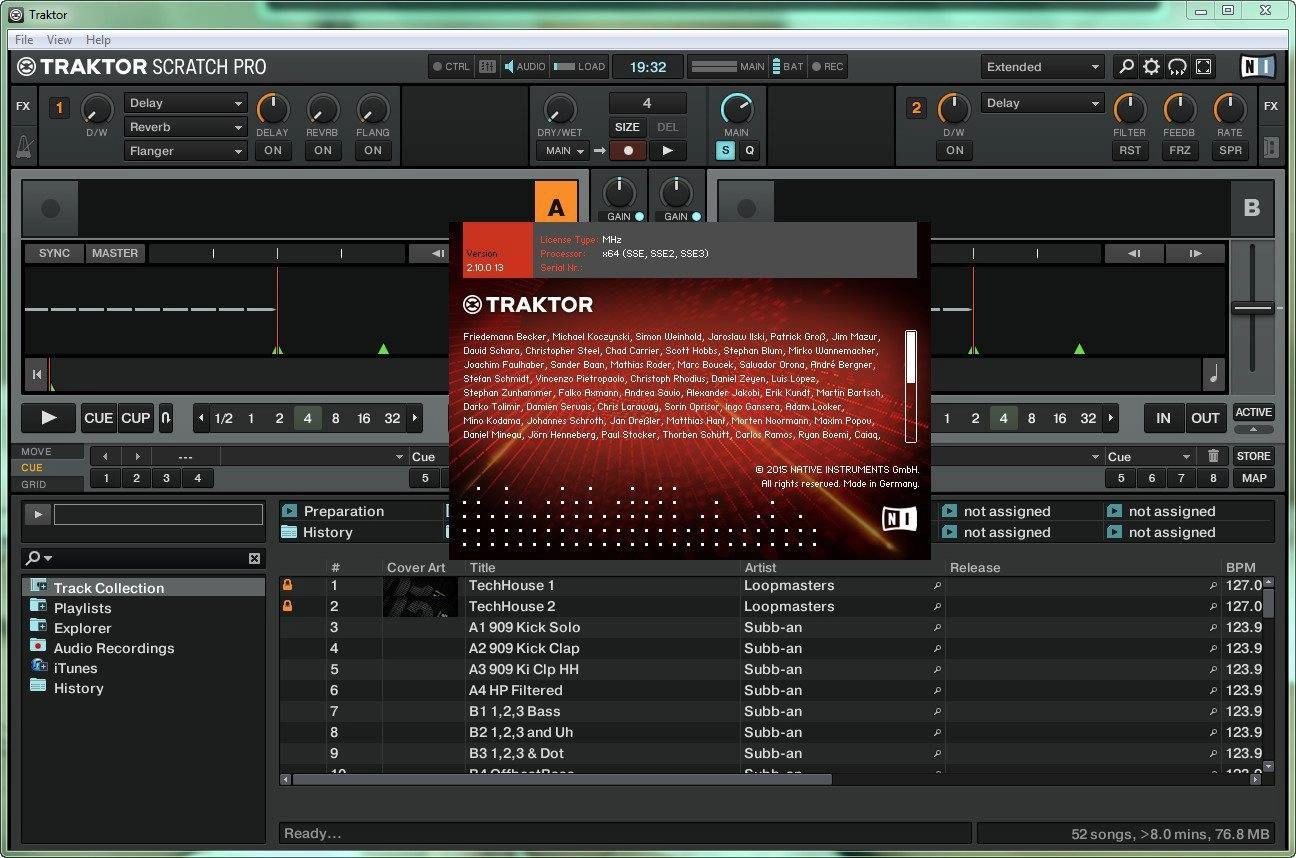
Task: Open FX unit 1 Delay effect dropdown
Action: 186,103
